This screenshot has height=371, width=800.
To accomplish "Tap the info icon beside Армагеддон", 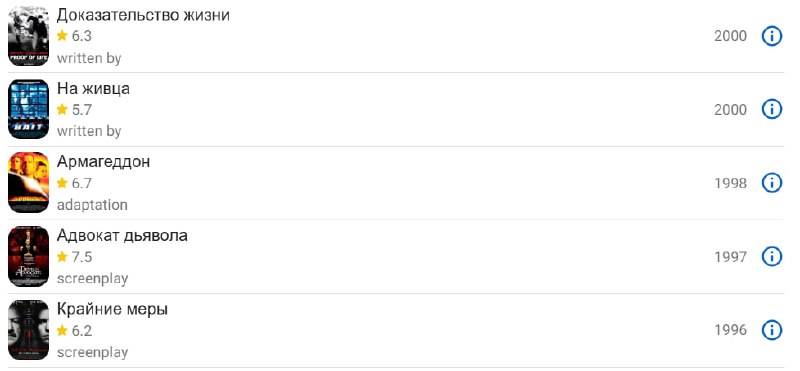I will coord(771,183).
